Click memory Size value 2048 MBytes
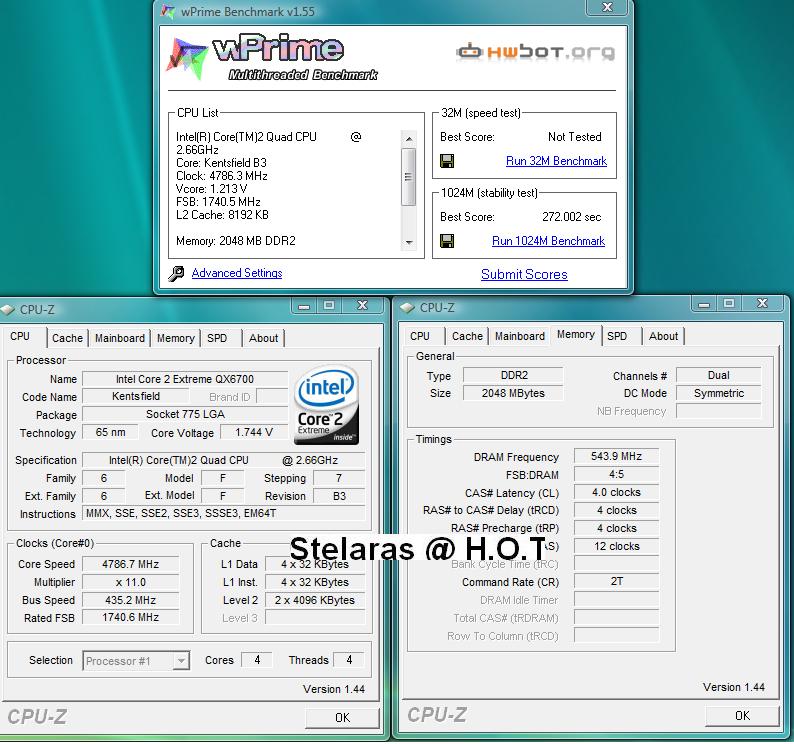Image resolution: width=794 pixels, height=744 pixels. tap(513, 394)
